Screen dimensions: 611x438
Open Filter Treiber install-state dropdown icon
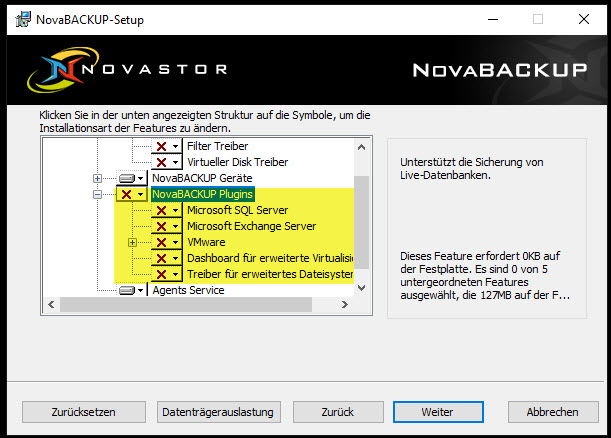point(167,147)
